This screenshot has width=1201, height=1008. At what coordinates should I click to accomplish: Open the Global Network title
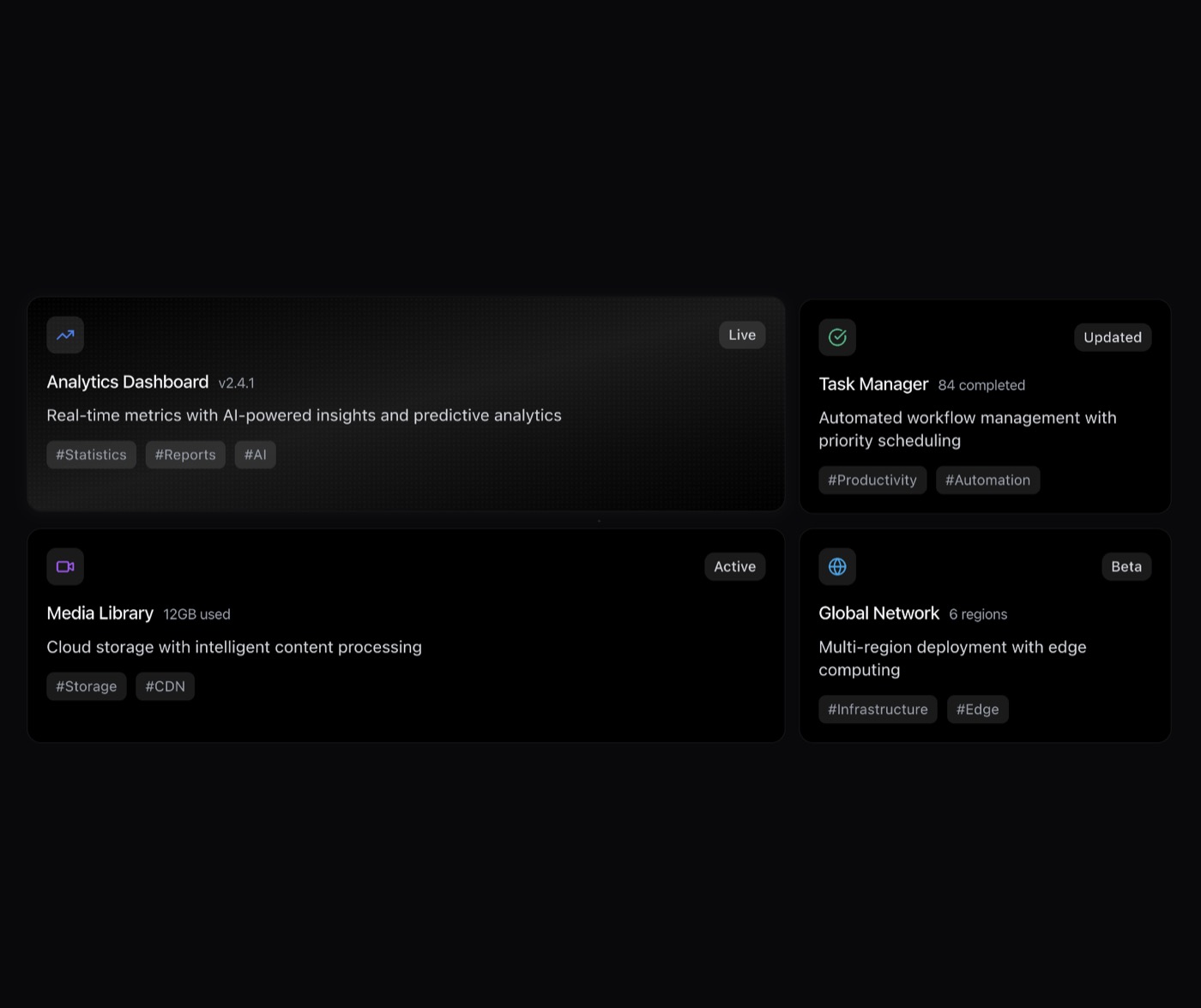tap(879, 613)
